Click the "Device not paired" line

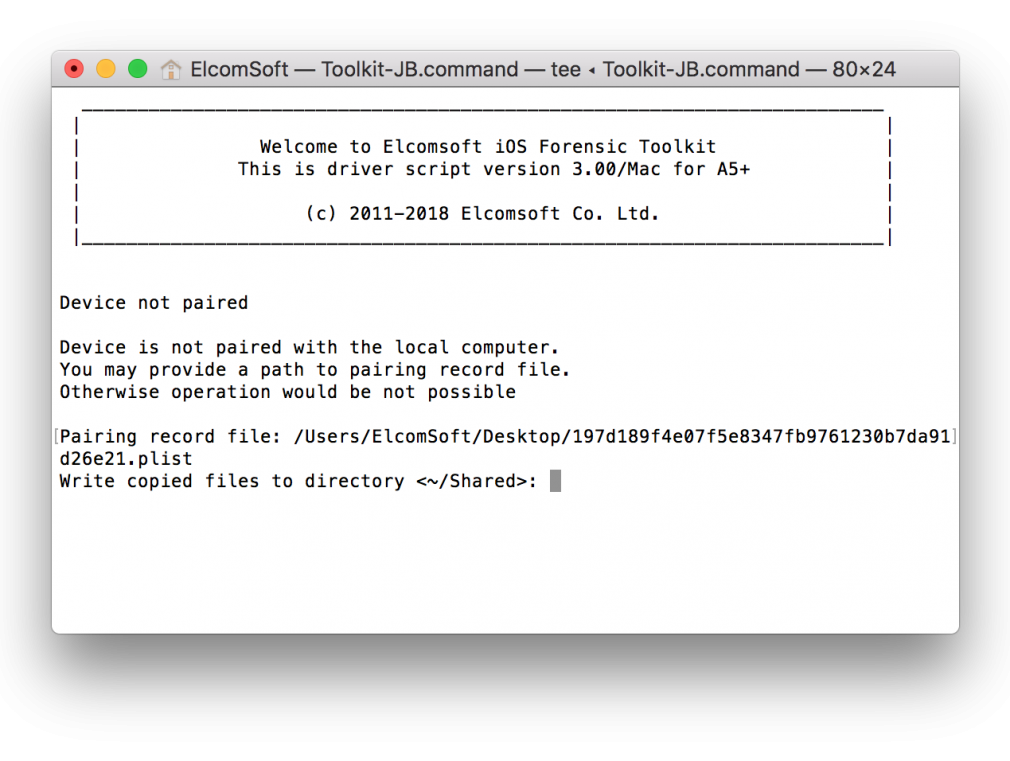pyautogui.click(x=154, y=303)
